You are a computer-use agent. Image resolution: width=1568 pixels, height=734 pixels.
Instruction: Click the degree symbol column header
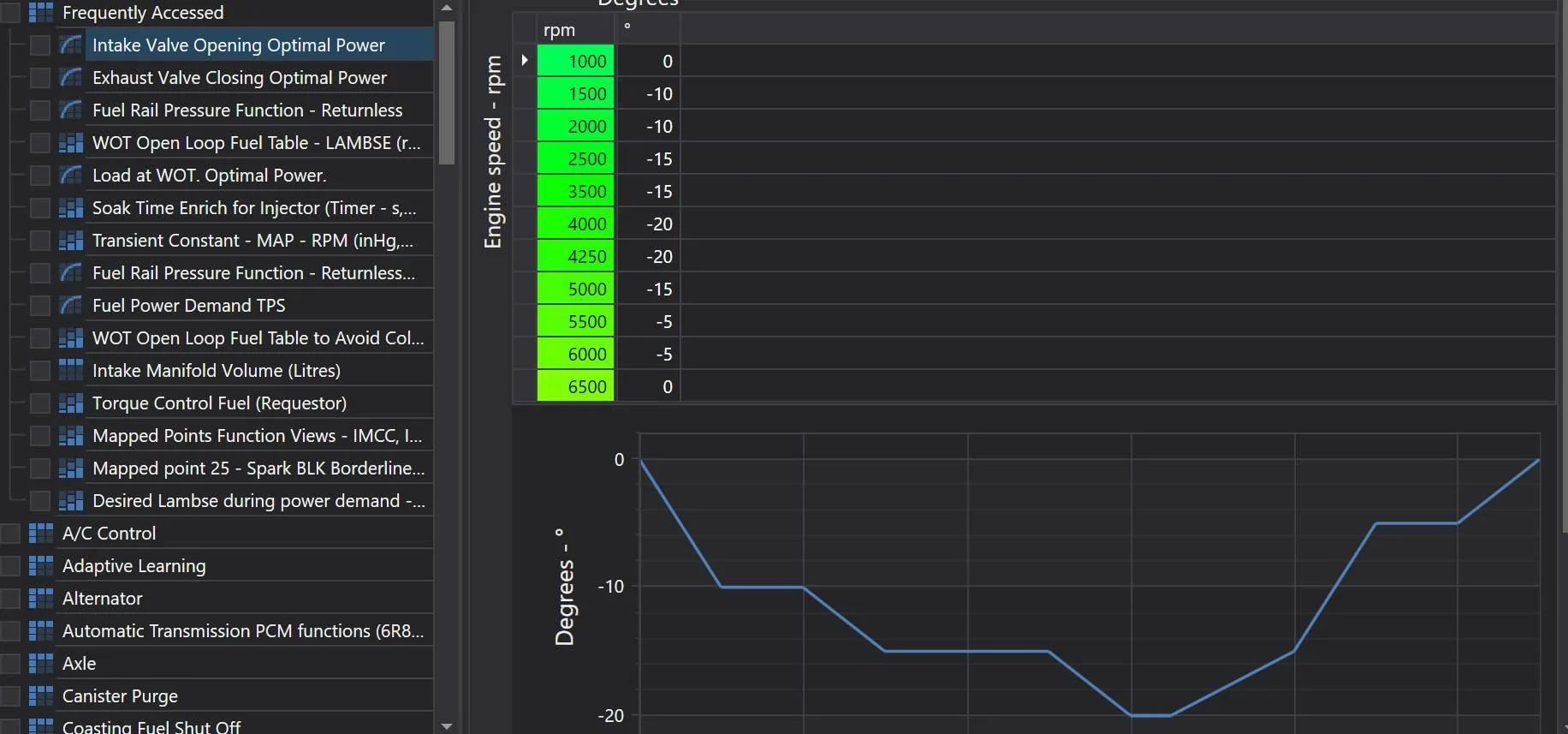point(648,29)
